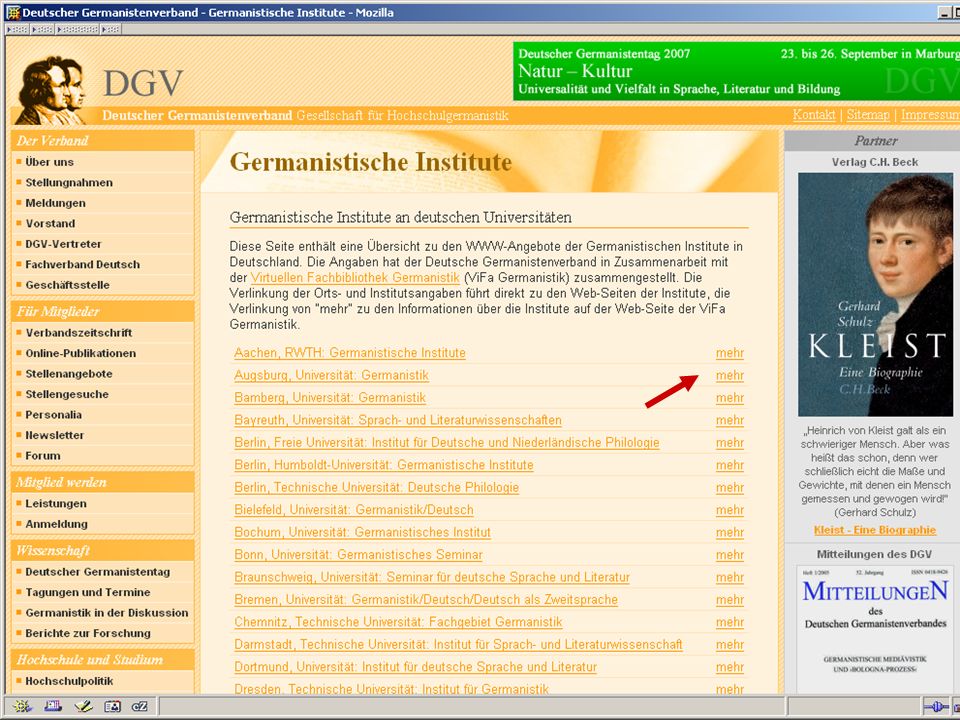Image resolution: width=960 pixels, height=720 pixels.
Task: Expand the second collapsed toolbar grippy
Action: click(42, 29)
